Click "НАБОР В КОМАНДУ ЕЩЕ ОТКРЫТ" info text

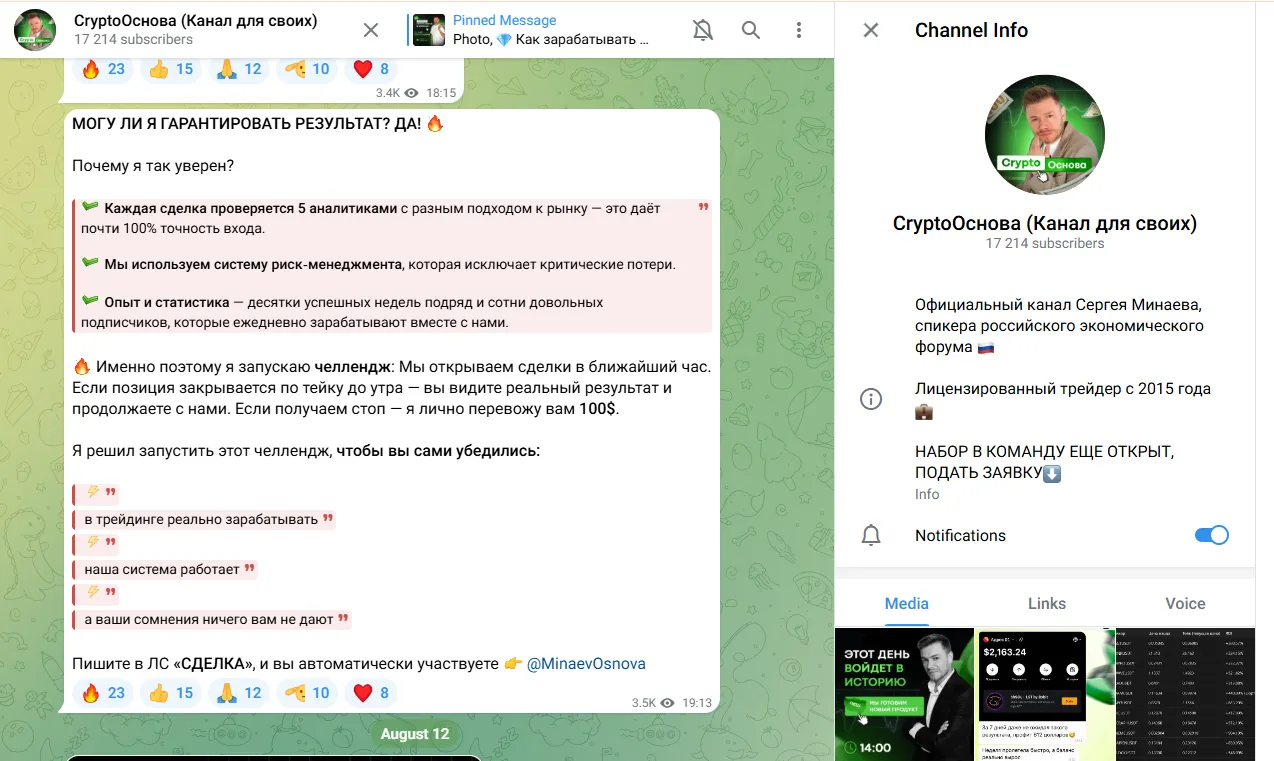[x=1044, y=462]
